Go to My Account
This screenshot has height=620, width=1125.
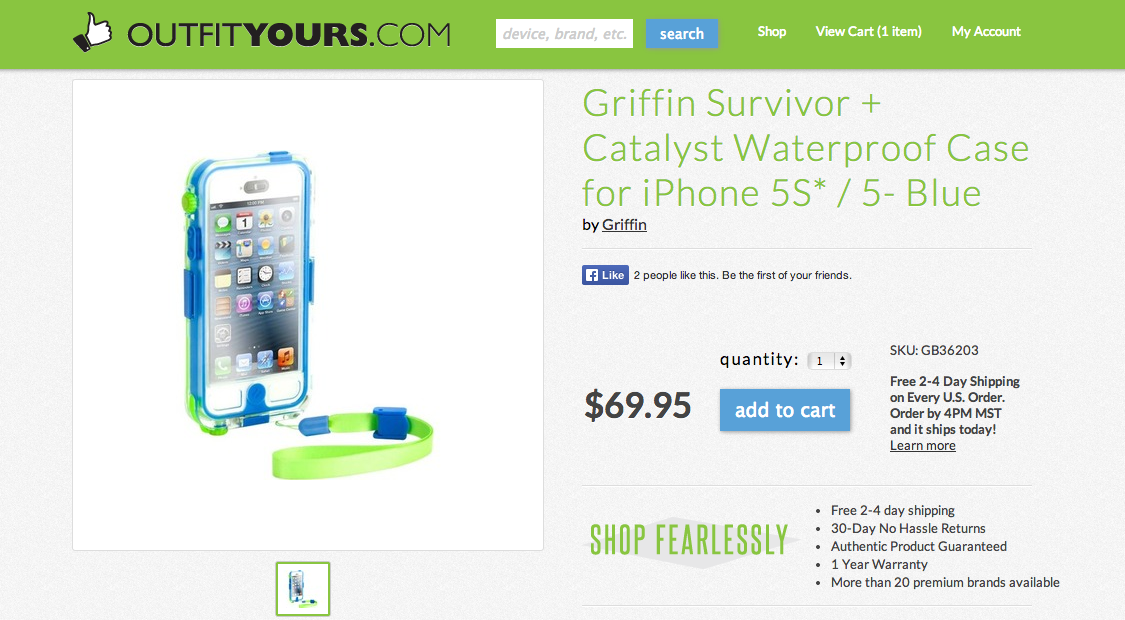986,32
